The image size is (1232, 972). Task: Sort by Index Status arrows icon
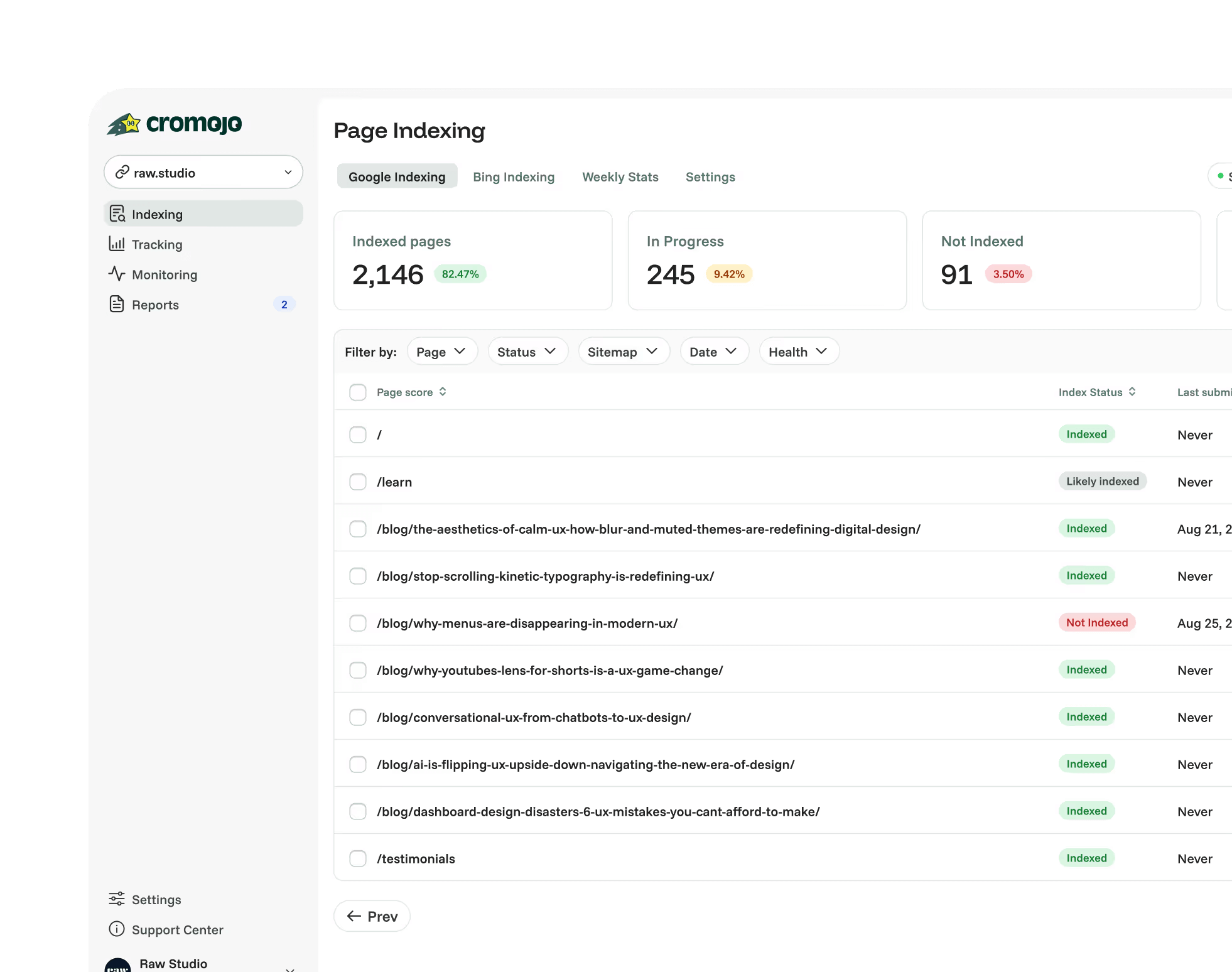(x=1132, y=392)
